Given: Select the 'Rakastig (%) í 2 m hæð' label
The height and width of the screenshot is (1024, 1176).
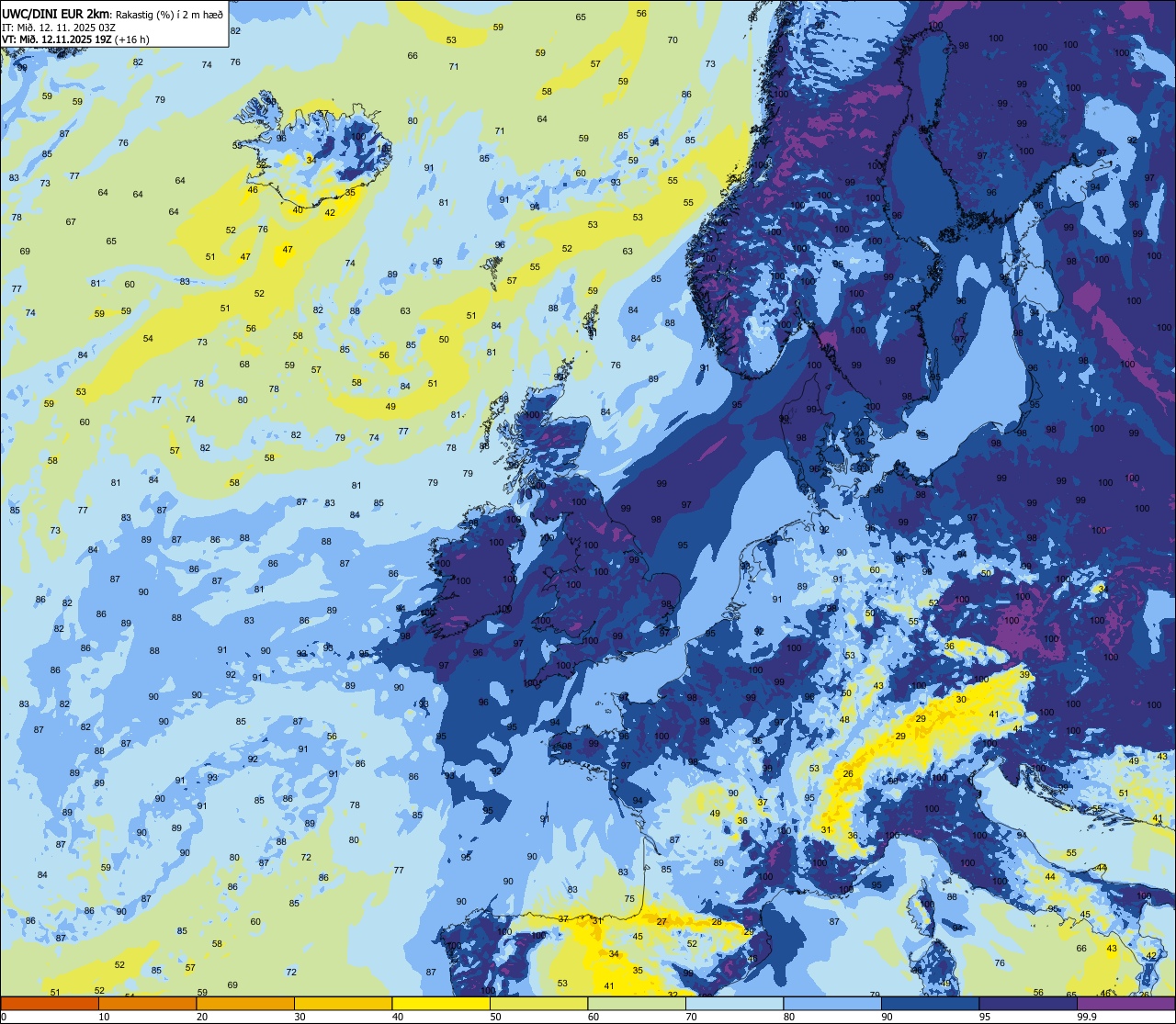Looking at the screenshot, I should pos(169,13).
